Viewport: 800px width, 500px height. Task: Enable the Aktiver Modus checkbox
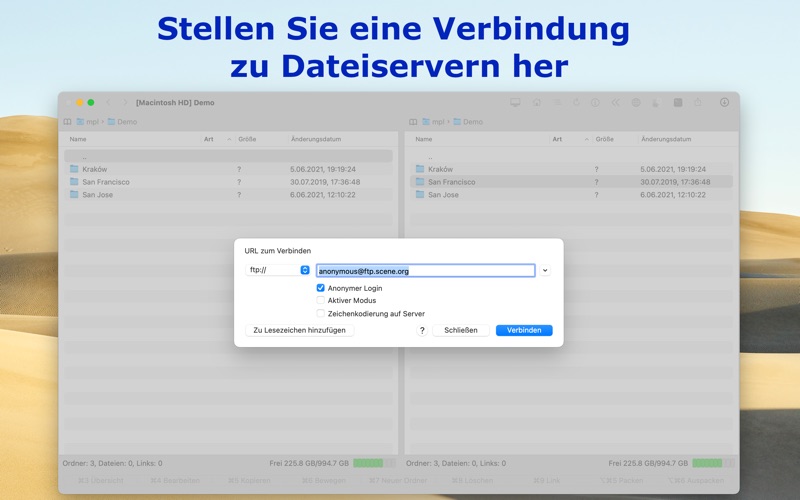320,300
